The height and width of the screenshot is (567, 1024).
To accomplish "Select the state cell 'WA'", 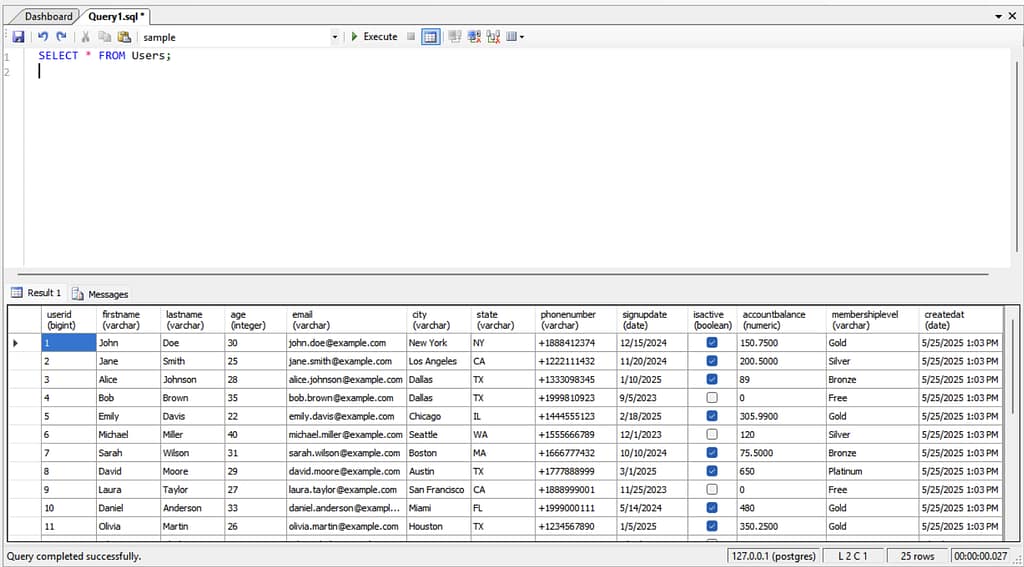I will tap(503, 434).
